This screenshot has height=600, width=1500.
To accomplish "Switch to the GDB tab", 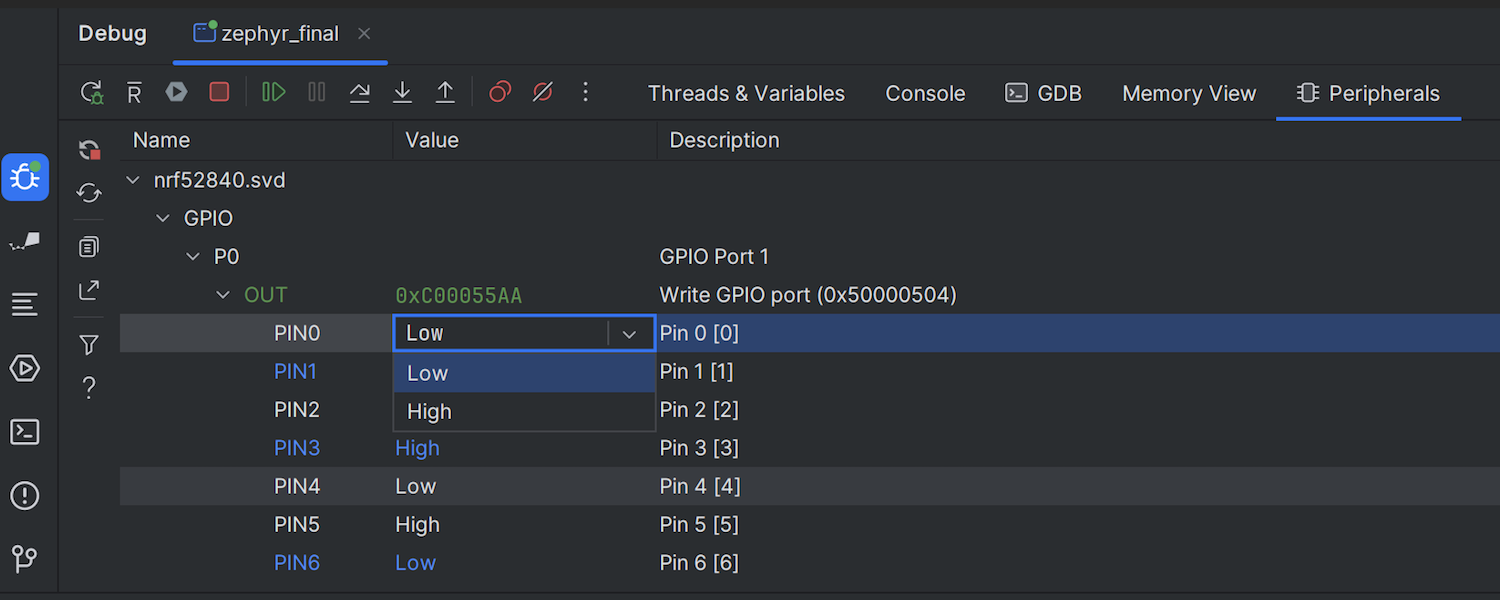I will click(1043, 94).
